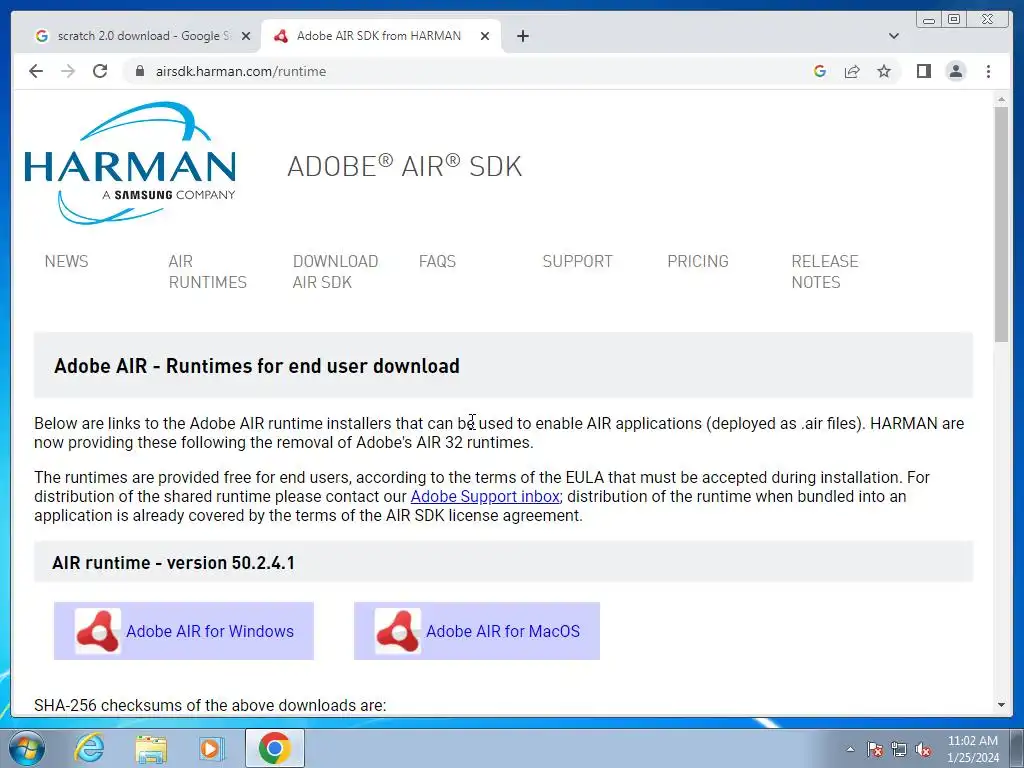Open a new browser tab

tap(522, 36)
